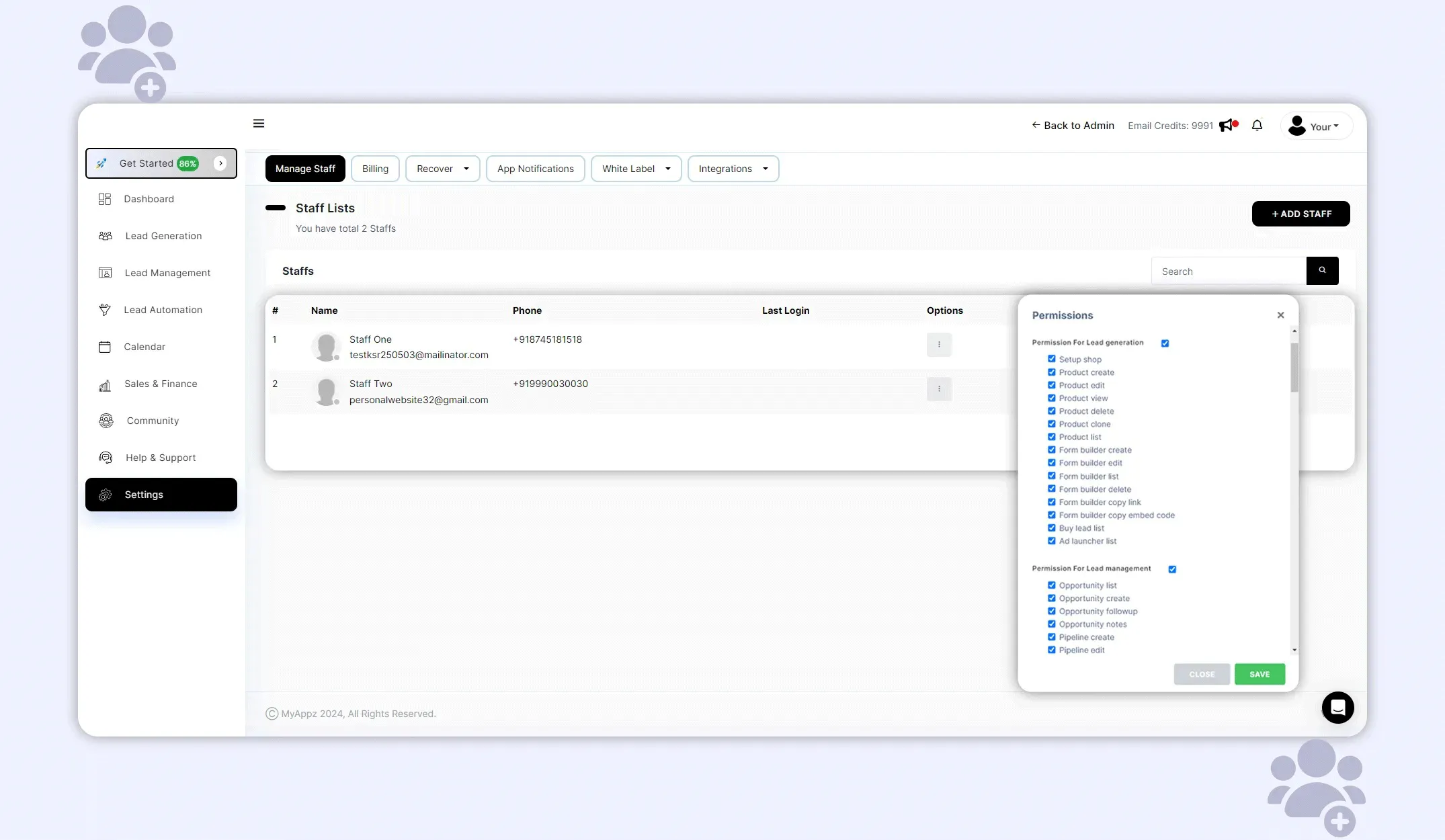
Task: Switch to the Billing tab
Action: 375,169
